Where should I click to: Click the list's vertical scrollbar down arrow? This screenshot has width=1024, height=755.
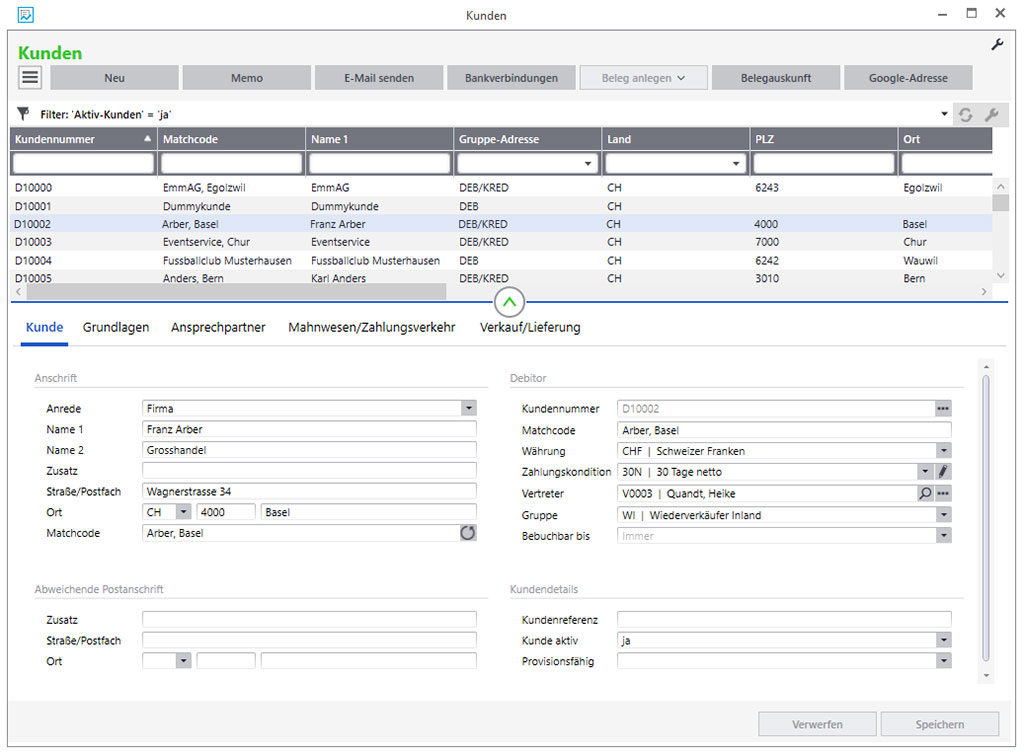point(1000,276)
